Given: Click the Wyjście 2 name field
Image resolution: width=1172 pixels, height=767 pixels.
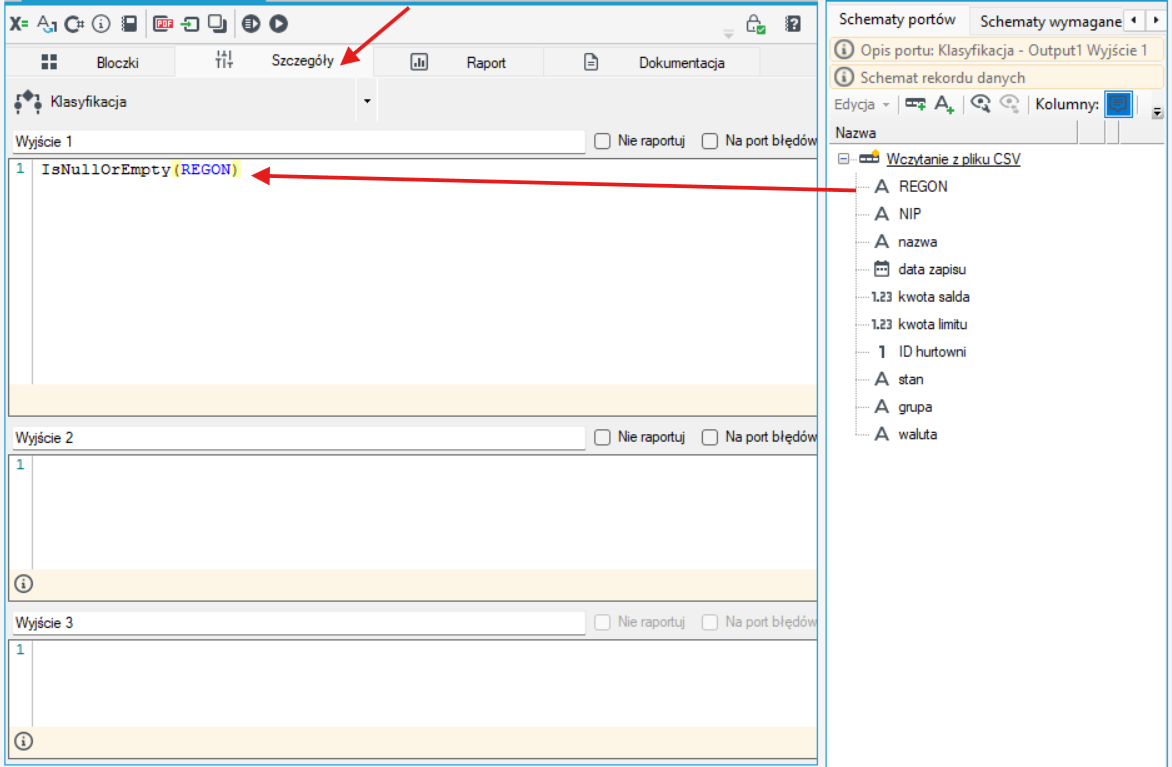Looking at the screenshot, I should click(x=298, y=438).
